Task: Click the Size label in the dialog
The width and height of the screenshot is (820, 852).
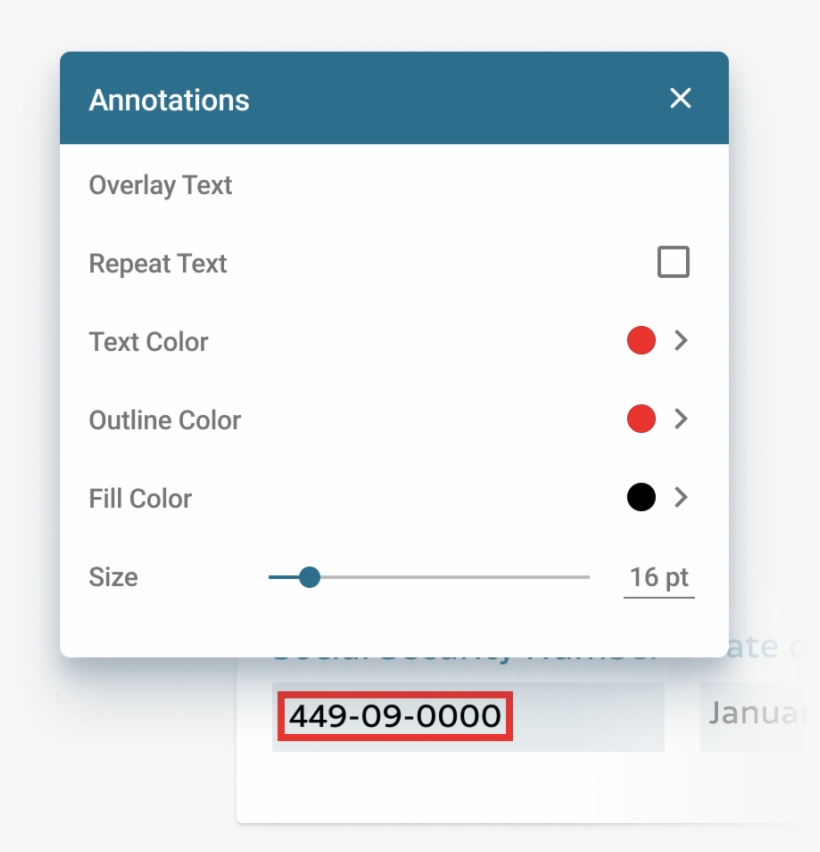Action: [x=112, y=577]
